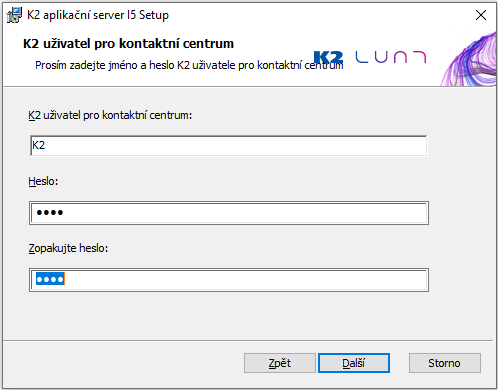The image size is (498, 390).
Task: Click the 'K2' text inside the username field
Action: [38, 145]
